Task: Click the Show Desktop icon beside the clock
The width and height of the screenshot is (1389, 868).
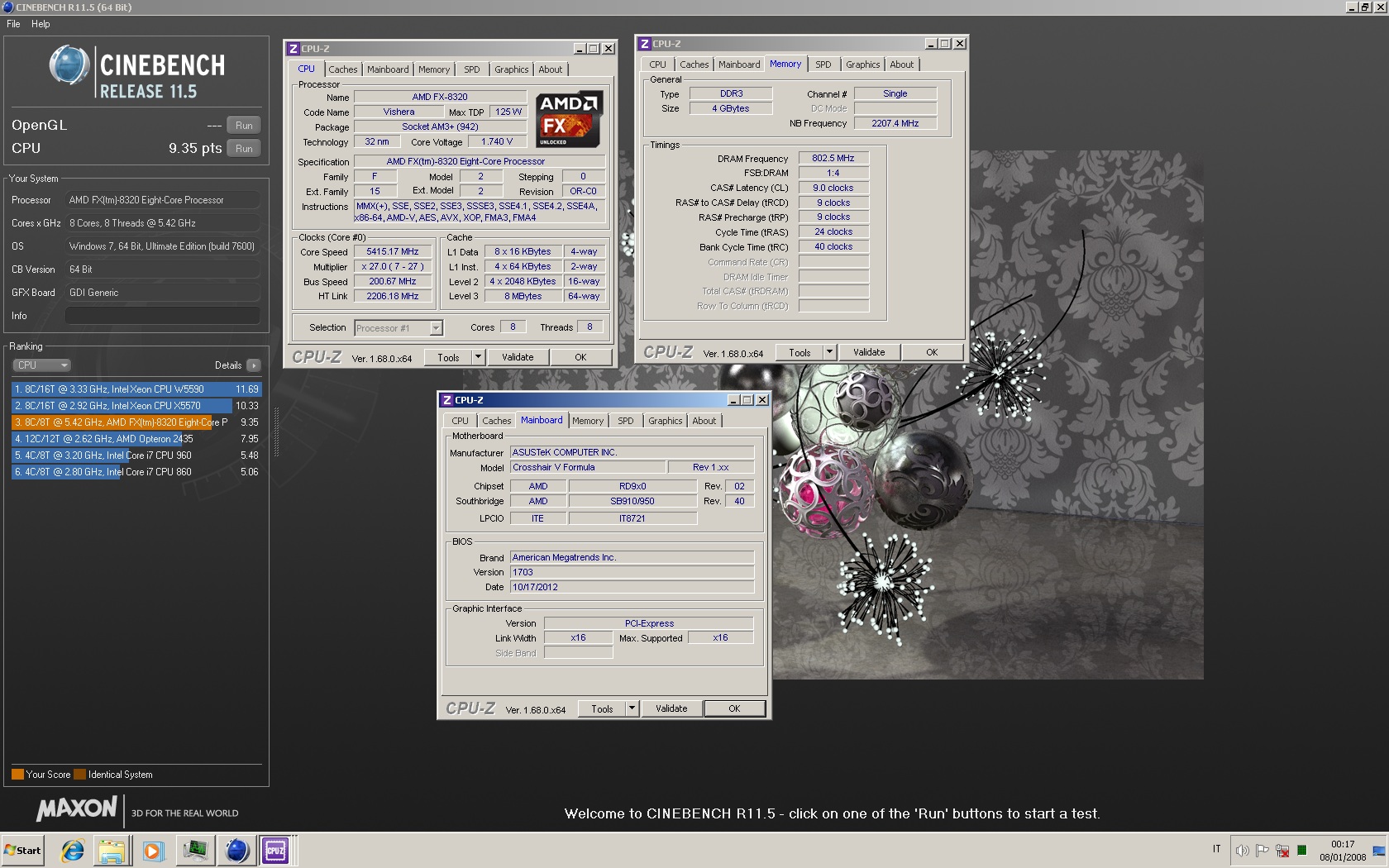Action: coord(1379,851)
